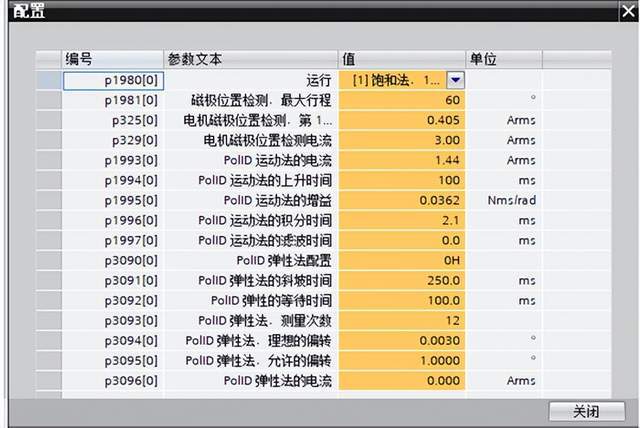This screenshot has height=428, width=640.
Task: Click PolID 弹性法. 理想的偏转 text
Action: pyautogui.click(x=258, y=340)
